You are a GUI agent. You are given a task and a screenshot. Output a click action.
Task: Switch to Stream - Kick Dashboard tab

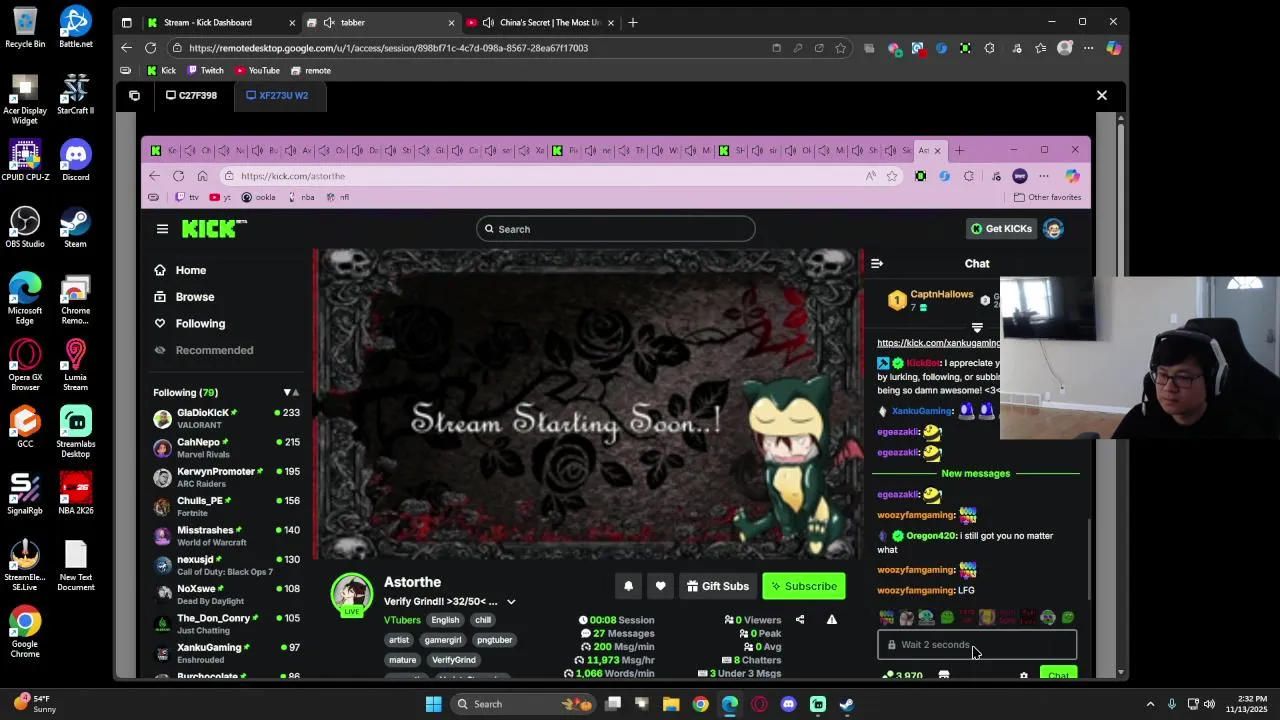pos(220,22)
